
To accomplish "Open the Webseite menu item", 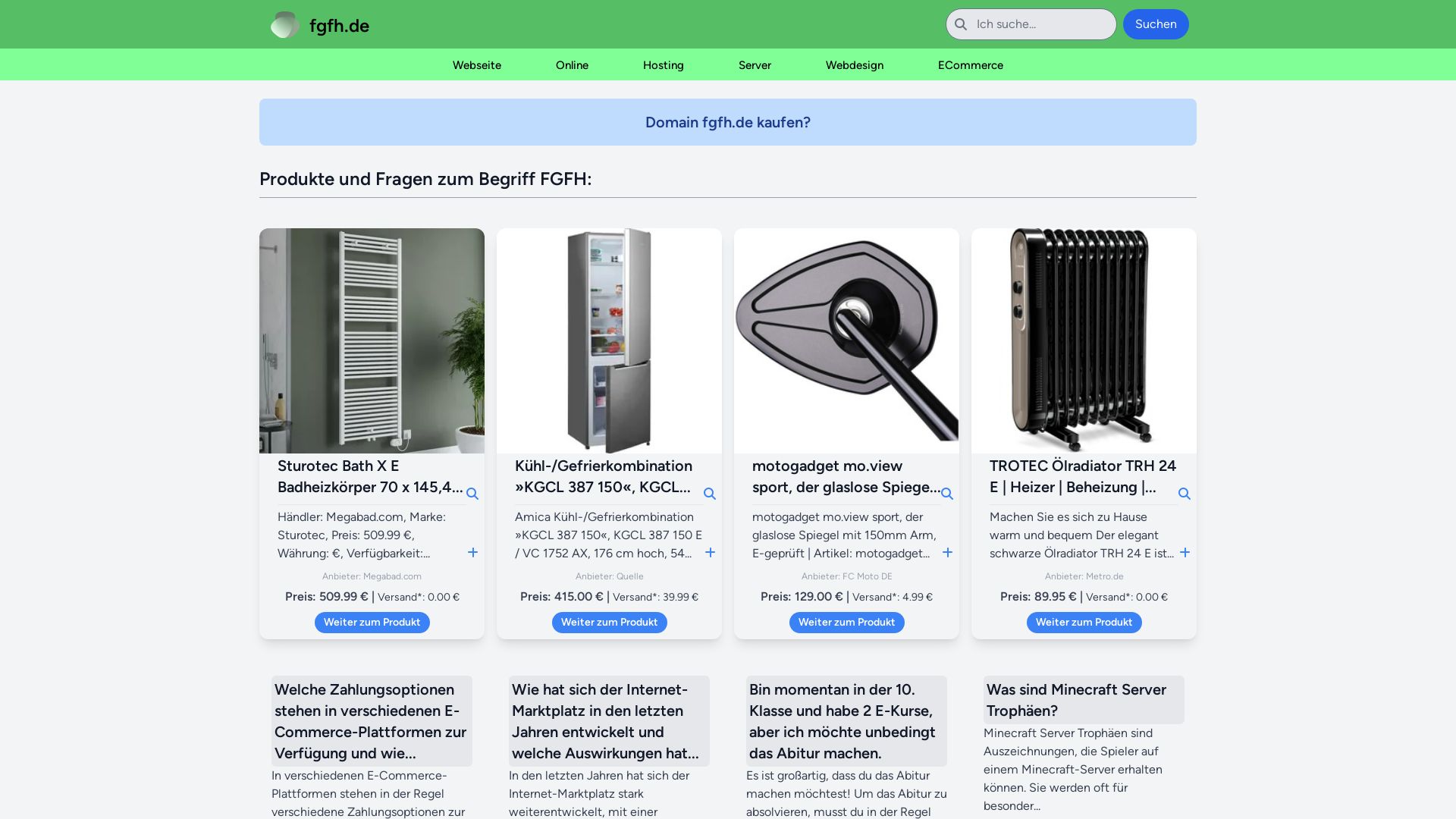I will [476, 65].
